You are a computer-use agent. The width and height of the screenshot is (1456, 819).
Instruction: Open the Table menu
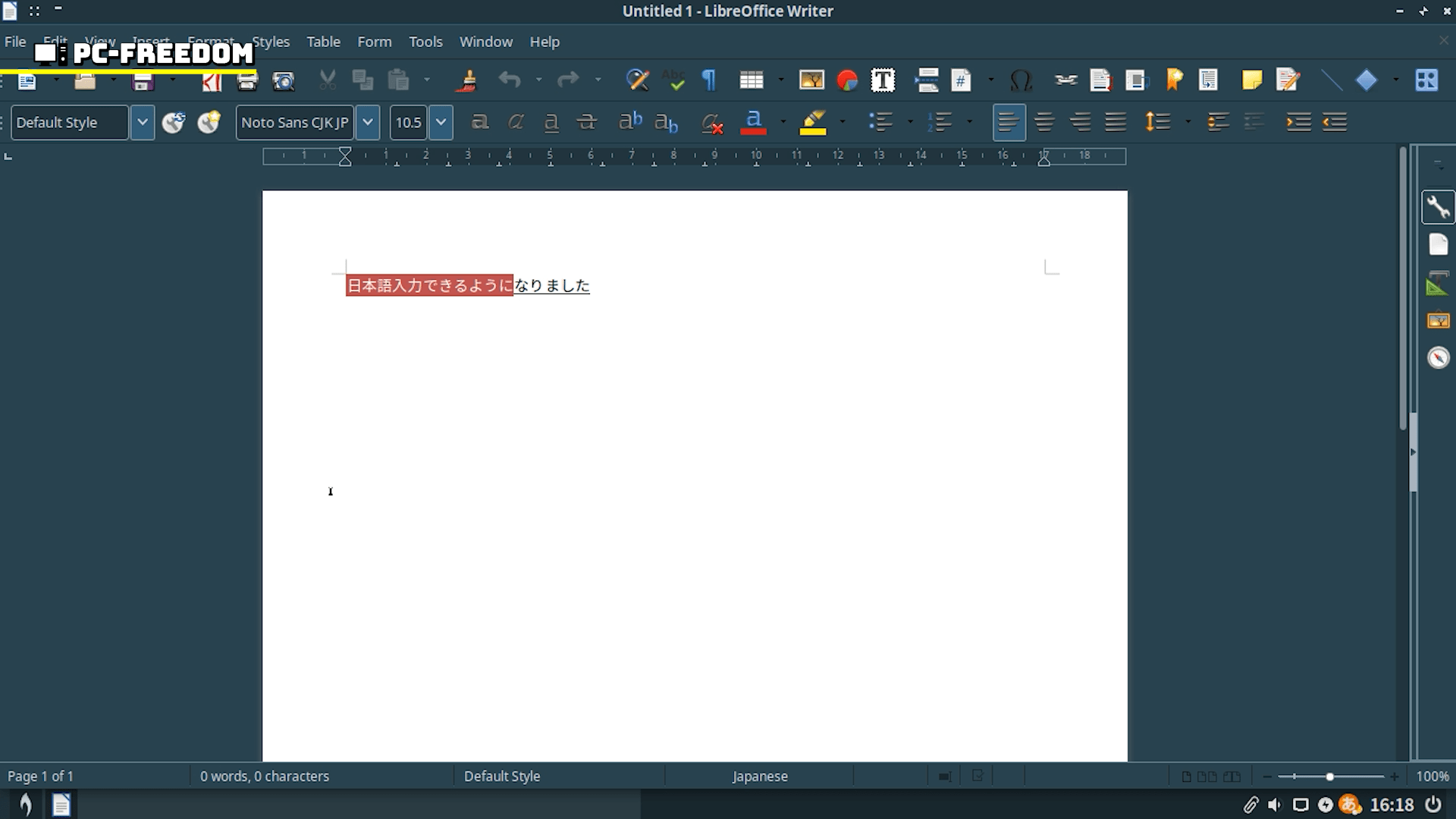point(323,42)
